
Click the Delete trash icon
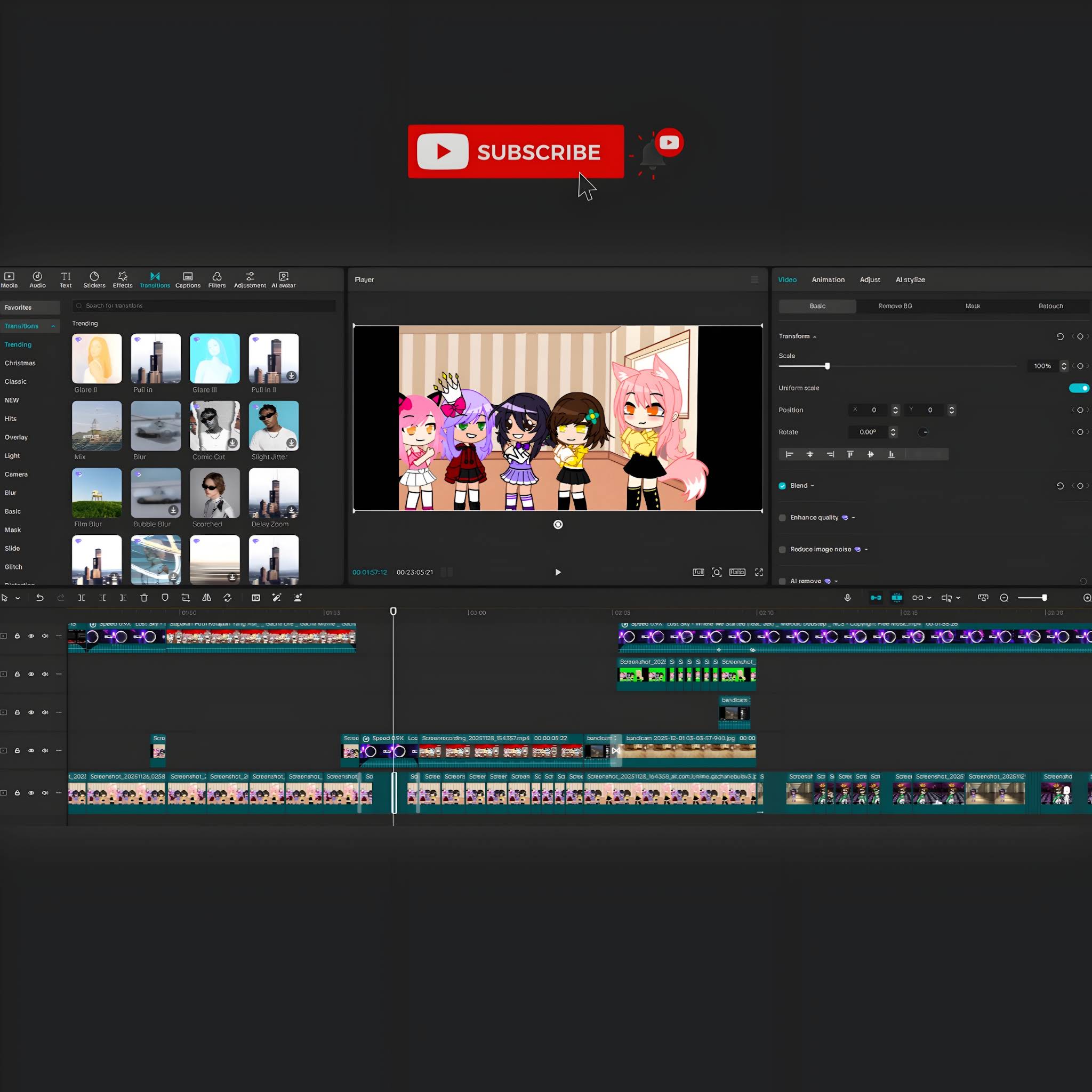tap(143, 597)
